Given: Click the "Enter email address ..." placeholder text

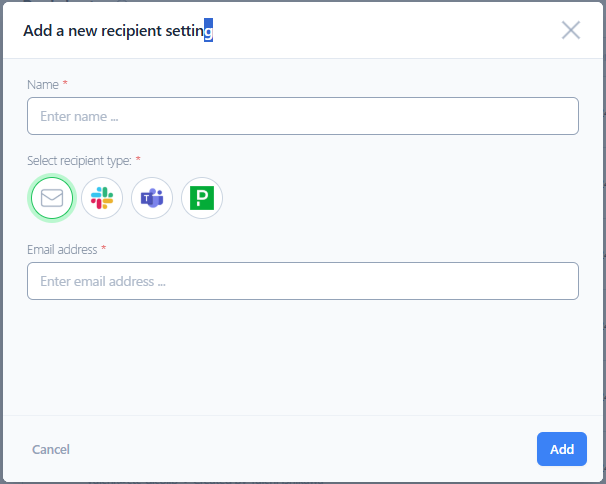Looking at the screenshot, I should click(x=102, y=281).
